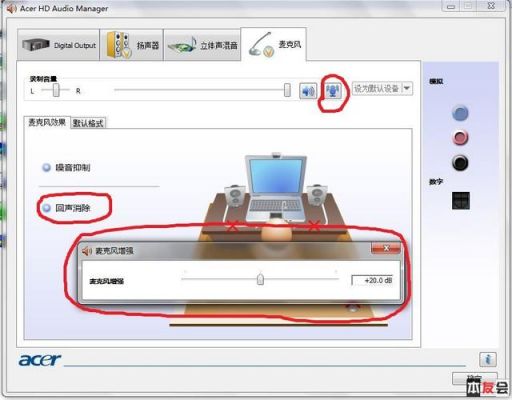Switch to the Digital Output tab
512x400 pixels.
(x=58, y=45)
